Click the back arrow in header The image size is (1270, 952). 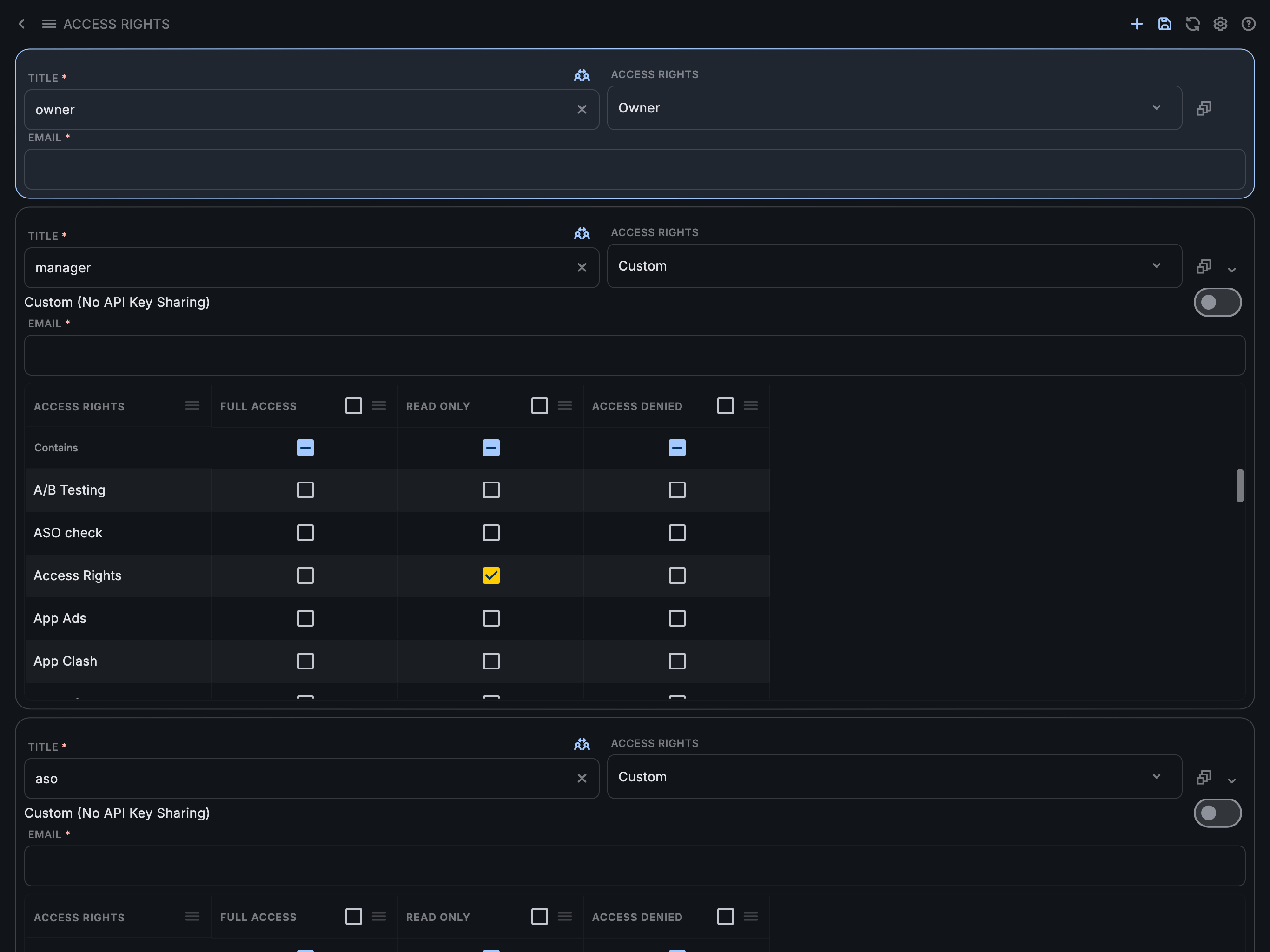click(x=22, y=24)
